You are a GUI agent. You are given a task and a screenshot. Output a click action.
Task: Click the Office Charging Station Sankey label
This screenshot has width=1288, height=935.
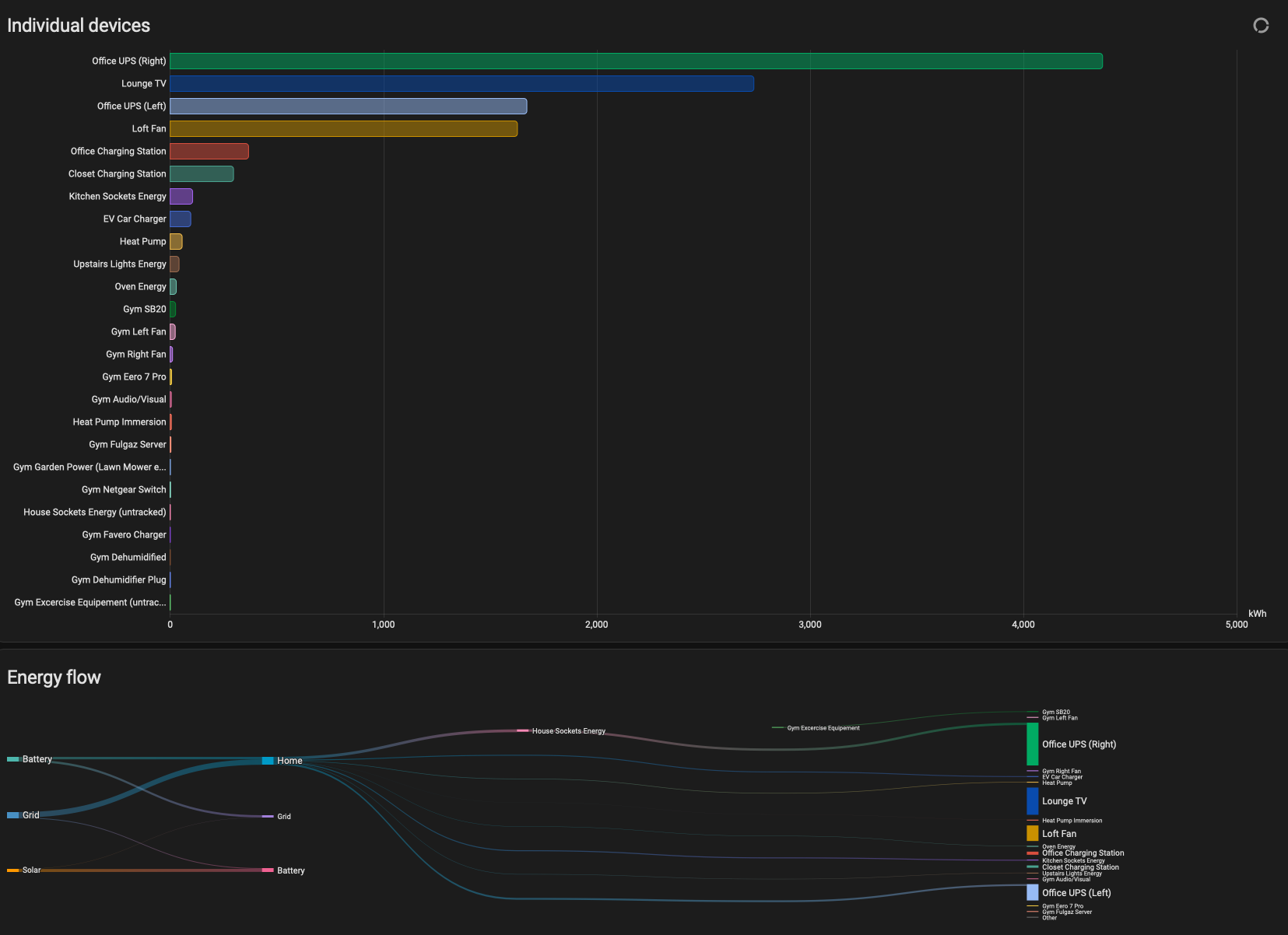1083,853
